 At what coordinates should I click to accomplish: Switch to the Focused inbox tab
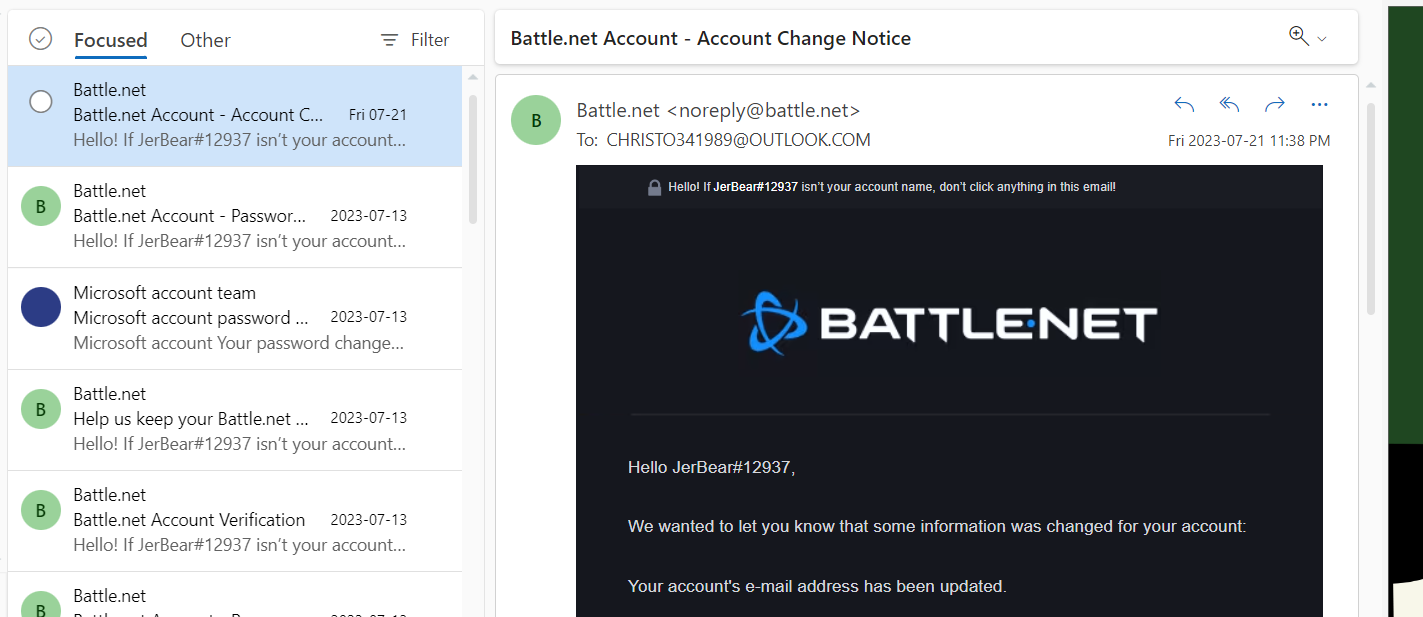[x=110, y=40]
